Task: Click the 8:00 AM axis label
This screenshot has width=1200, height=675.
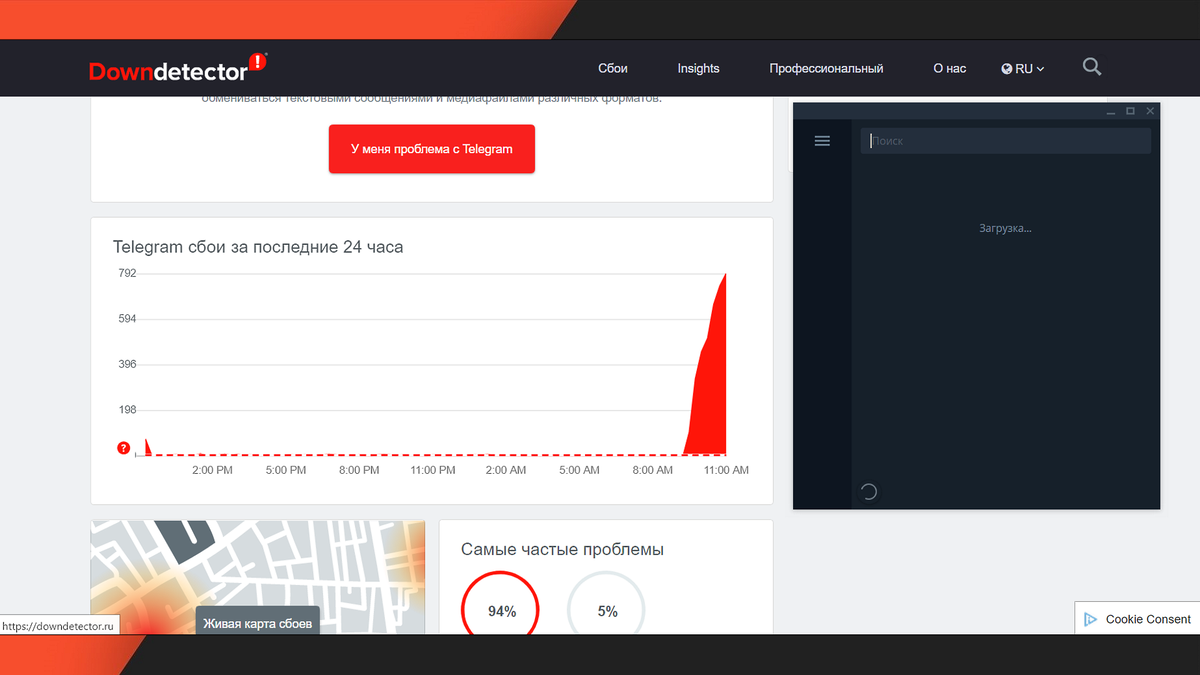Action: coord(652,470)
